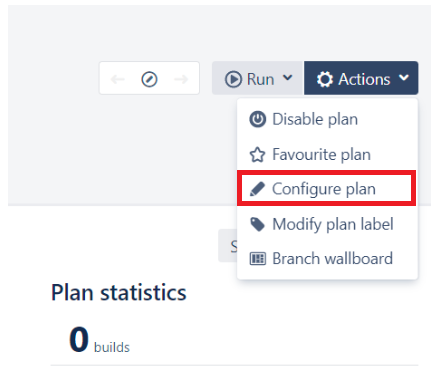Click the gear icon in Actions button
The image size is (431, 366).
click(x=325, y=80)
